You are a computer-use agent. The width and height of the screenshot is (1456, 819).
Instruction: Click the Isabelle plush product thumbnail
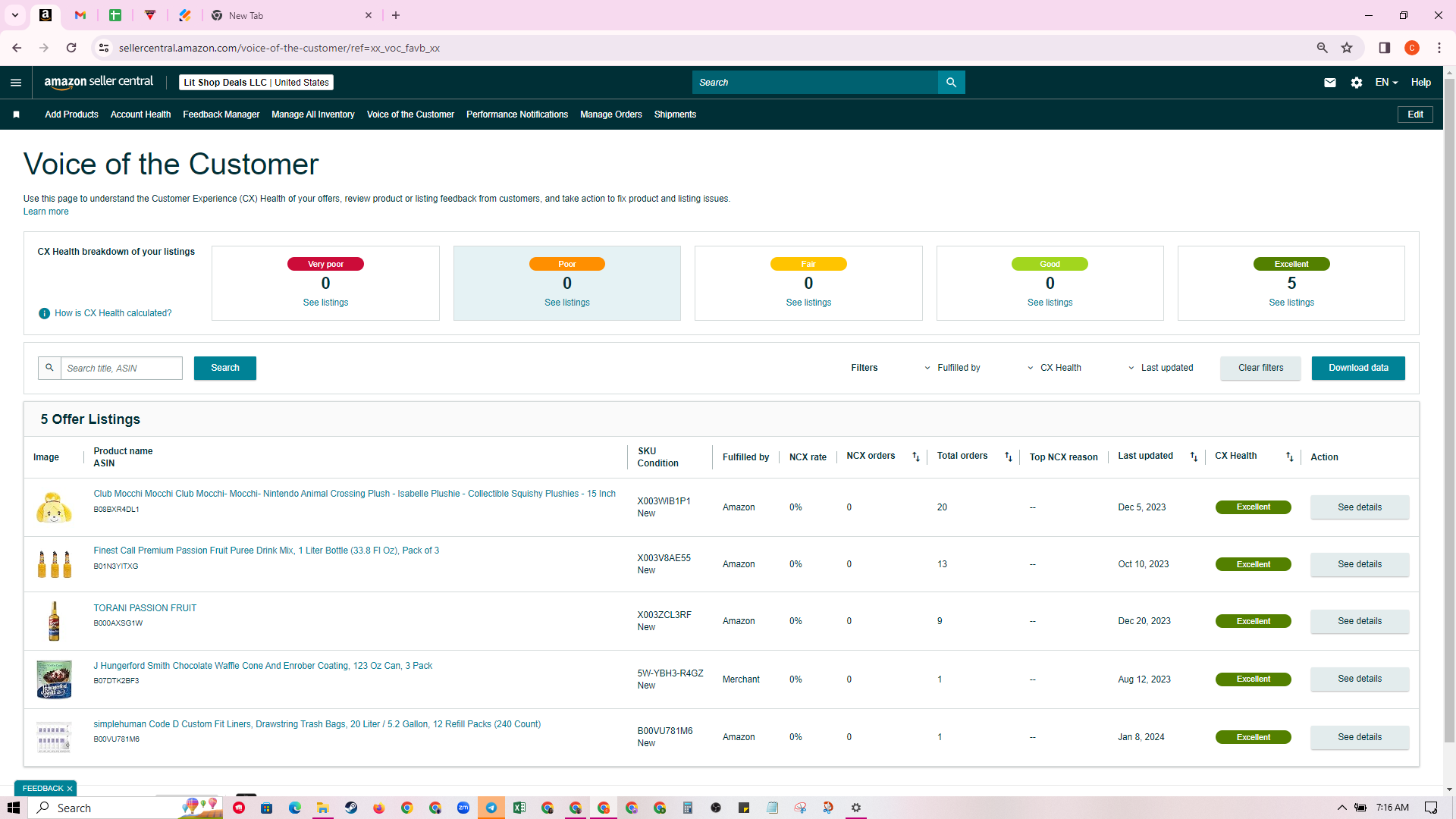point(55,507)
